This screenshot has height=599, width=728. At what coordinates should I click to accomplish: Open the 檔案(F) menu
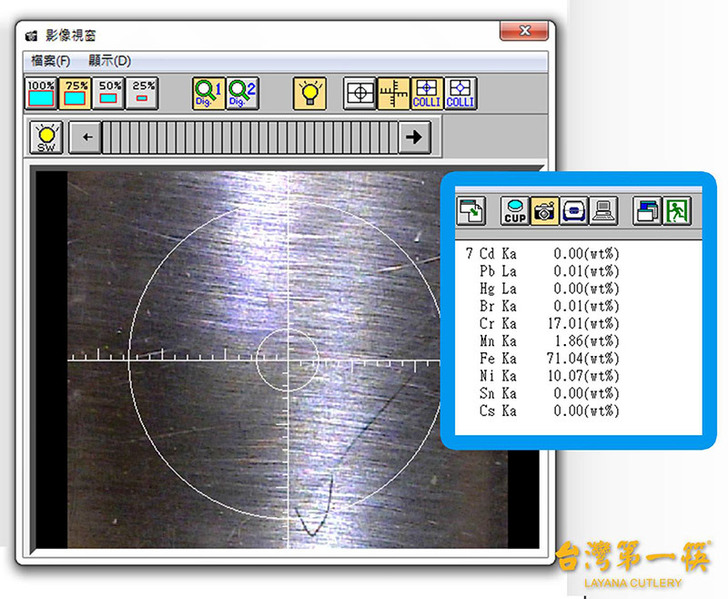pos(49,61)
